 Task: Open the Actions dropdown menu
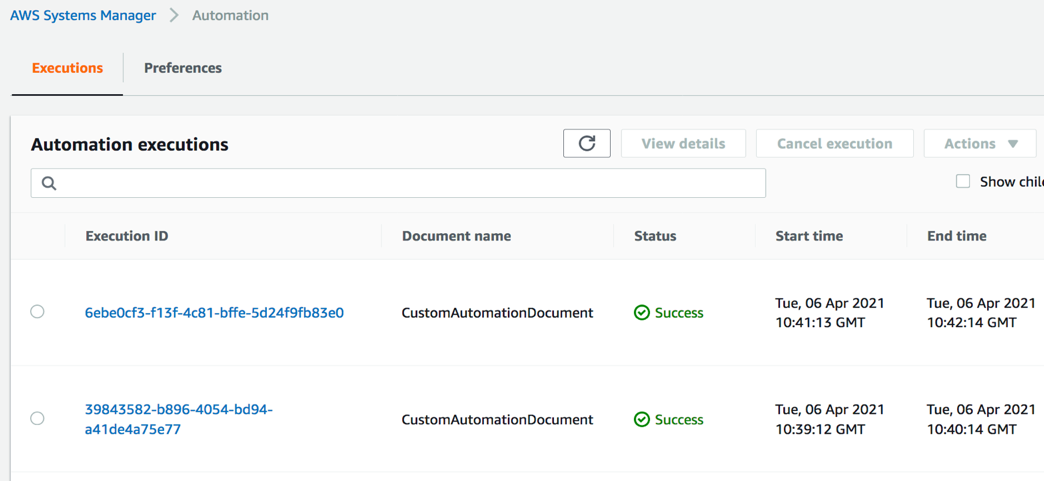coord(980,143)
